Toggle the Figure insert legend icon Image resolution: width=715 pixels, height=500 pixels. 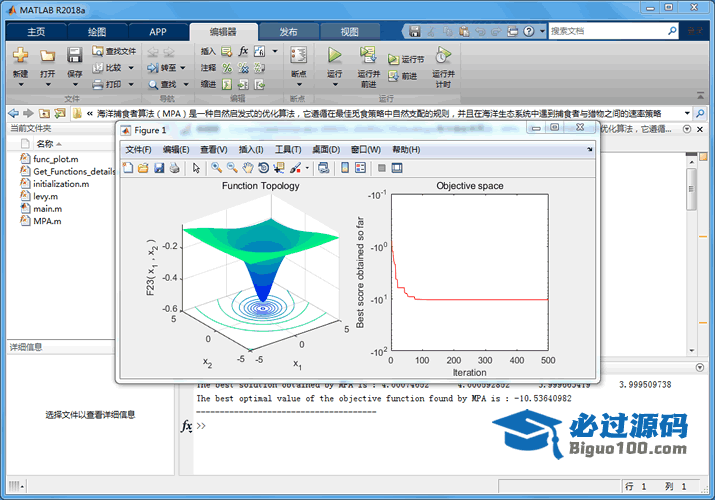pyautogui.click(x=360, y=168)
